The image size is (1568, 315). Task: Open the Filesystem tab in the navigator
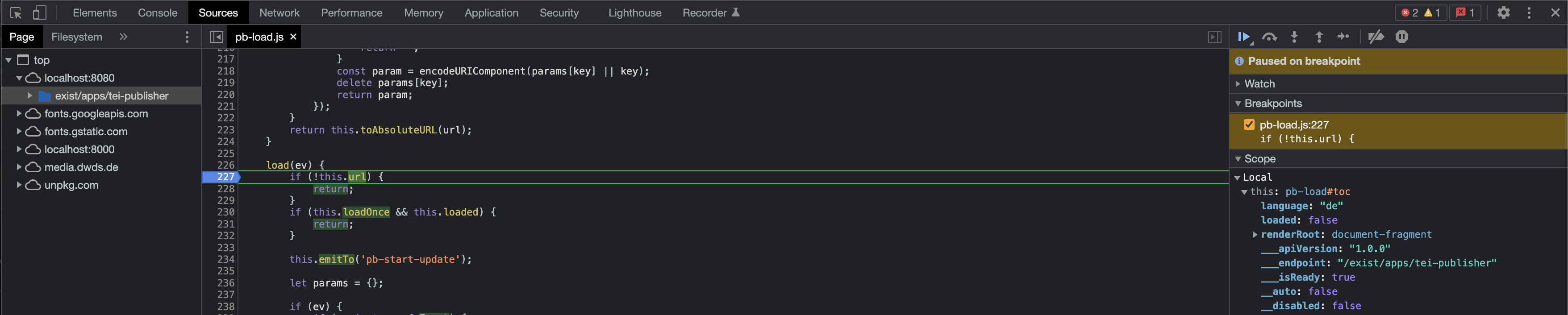pyautogui.click(x=77, y=37)
